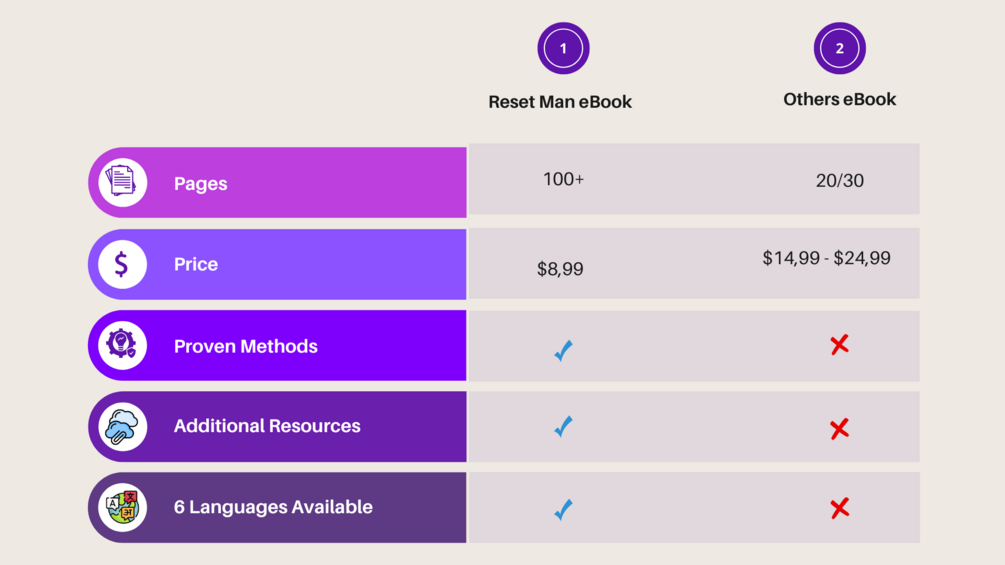Click the $8,99 price value
1005x565 pixels.
click(x=560, y=269)
